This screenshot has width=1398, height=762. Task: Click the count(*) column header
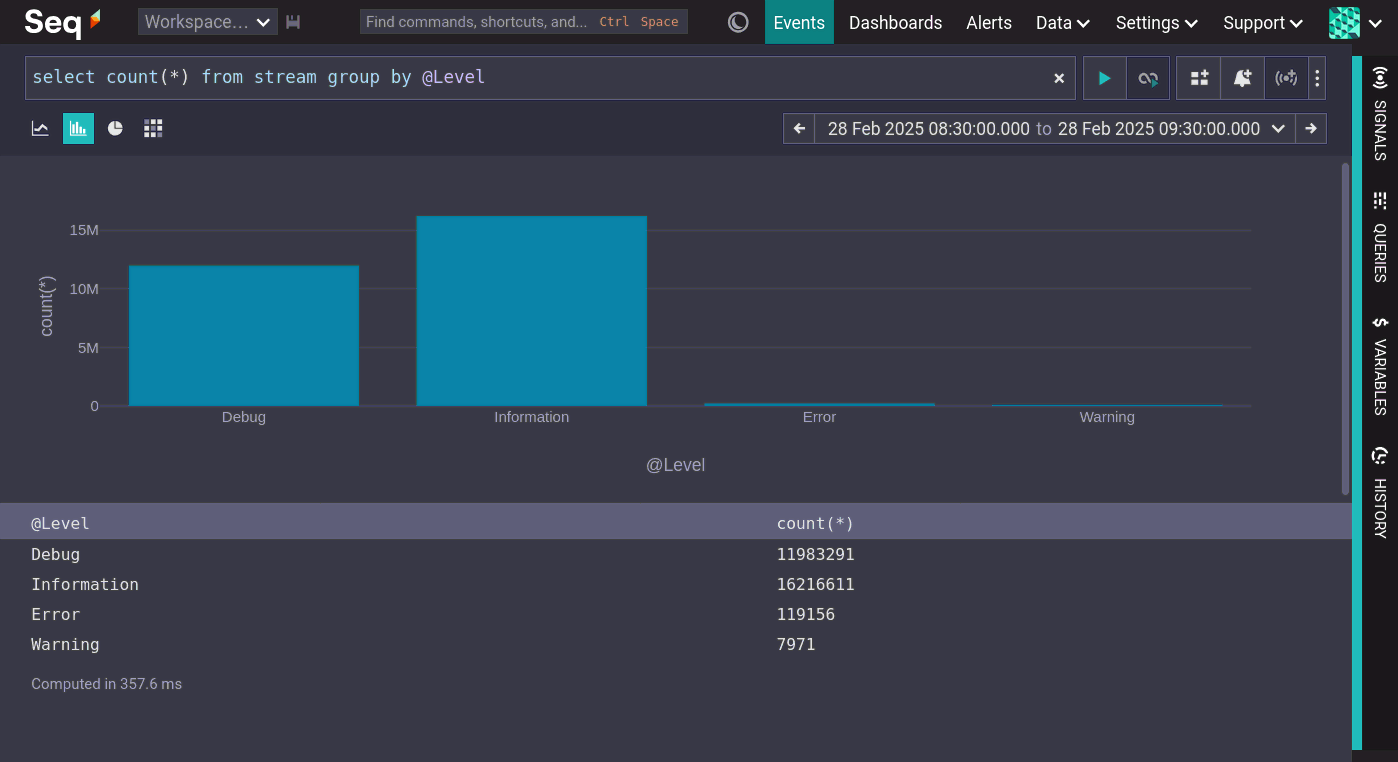pos(815,523)
